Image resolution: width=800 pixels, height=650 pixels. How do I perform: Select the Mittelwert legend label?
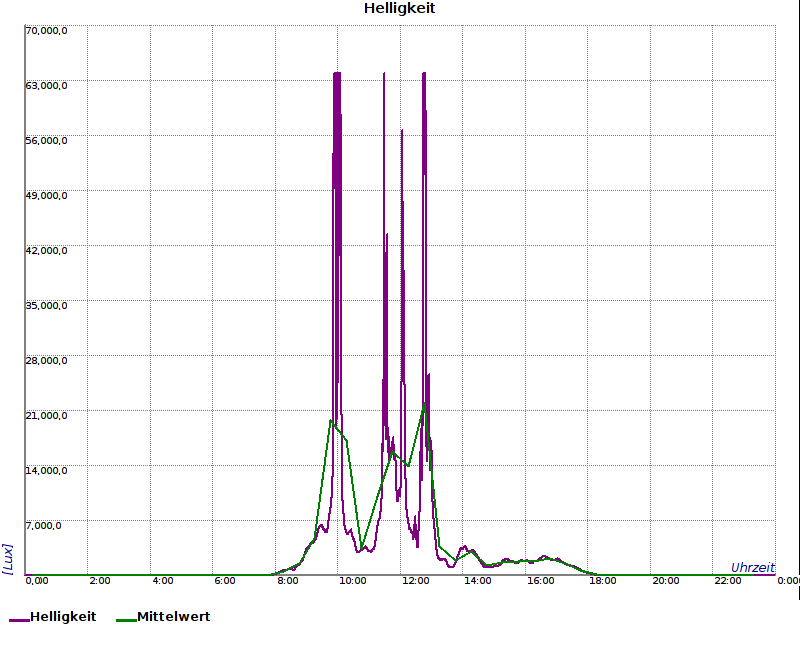pos(173,617)
